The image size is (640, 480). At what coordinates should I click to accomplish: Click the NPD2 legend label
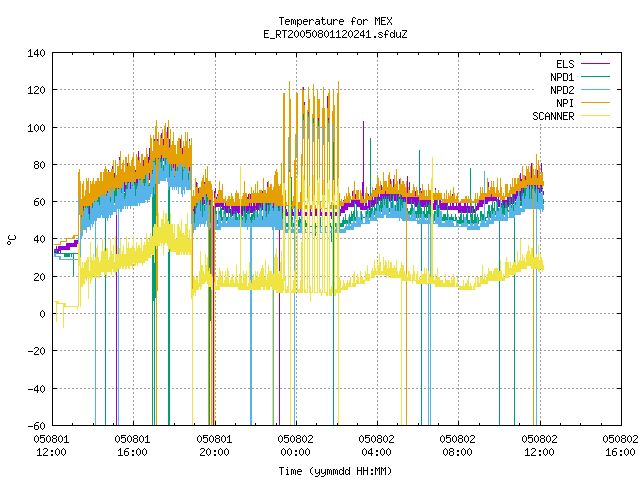click(562, 90)
